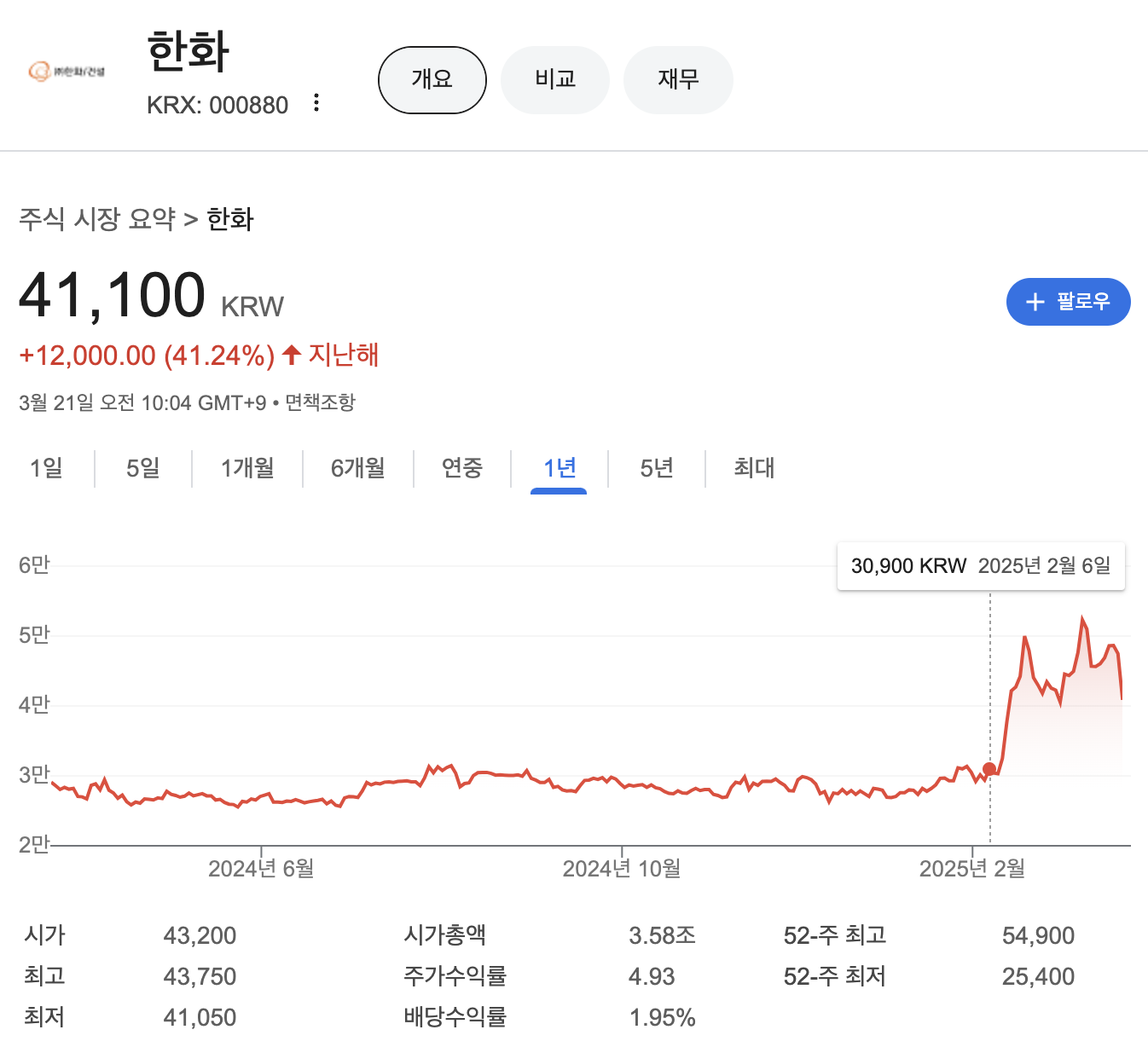Image resolution: width=1148 pixels, height=1047 pixels.
Task: Click the Hanwha company logo
Action: tap(67, 72)
